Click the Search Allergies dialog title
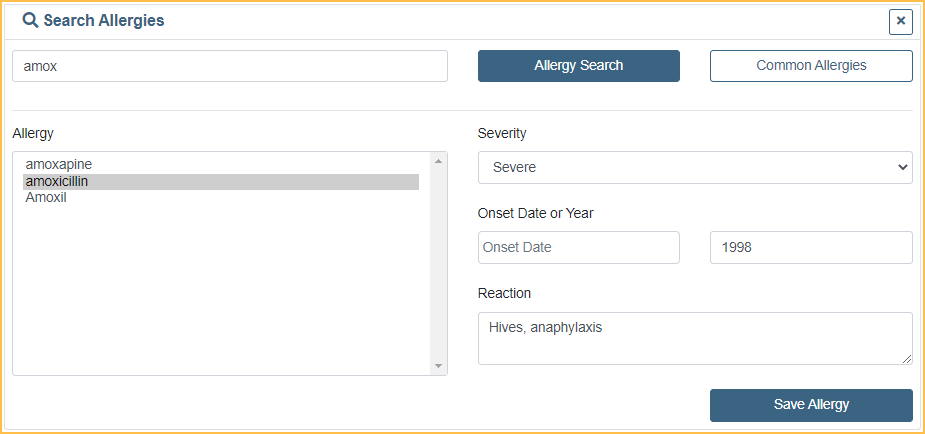 coord(104,20)
